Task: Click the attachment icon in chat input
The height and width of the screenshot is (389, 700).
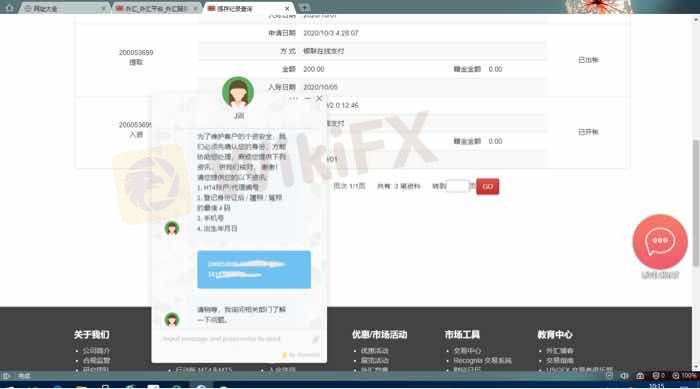Action: point(315,339)
